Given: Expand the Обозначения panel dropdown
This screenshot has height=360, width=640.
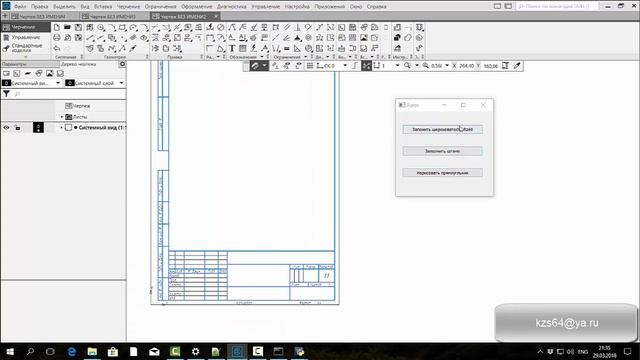Looking at the screenshot, I should coord(262,57).
